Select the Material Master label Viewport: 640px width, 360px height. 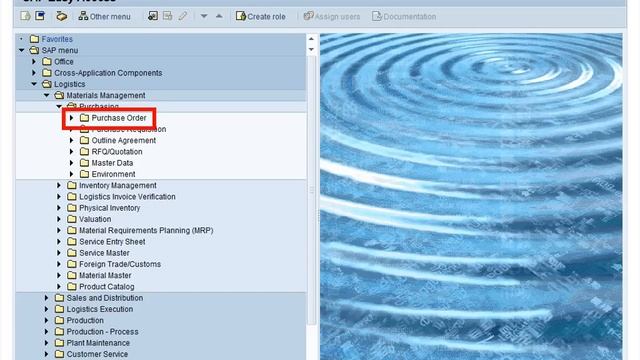pos(105,276)
